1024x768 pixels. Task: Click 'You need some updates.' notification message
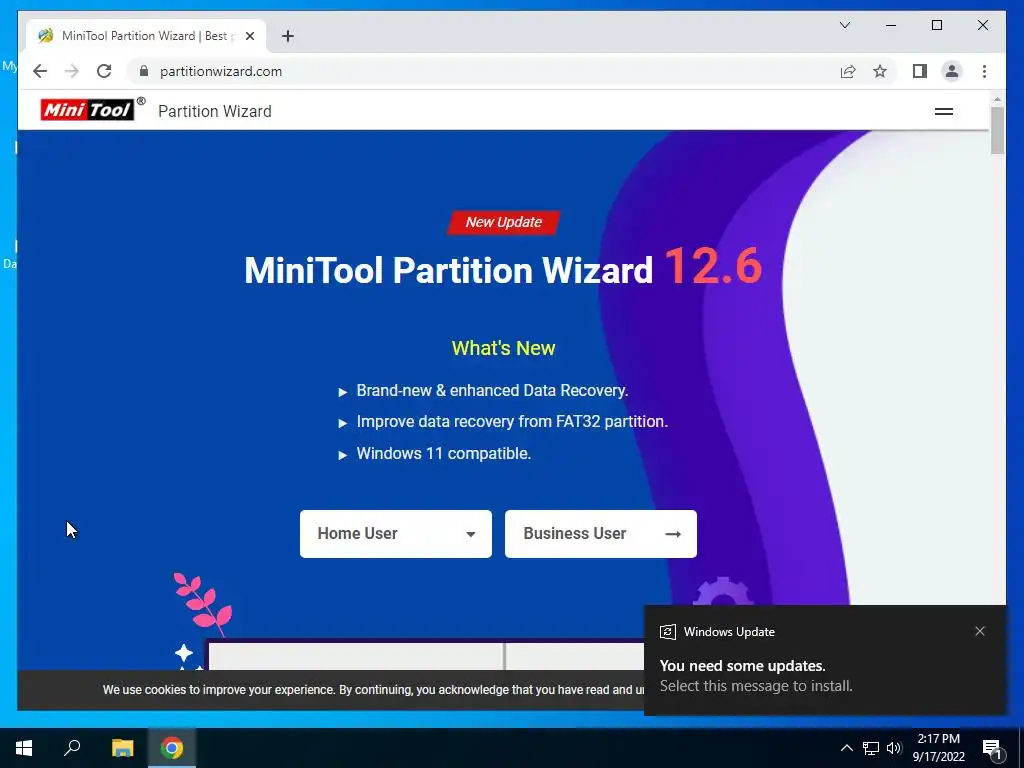pos(743,665)
